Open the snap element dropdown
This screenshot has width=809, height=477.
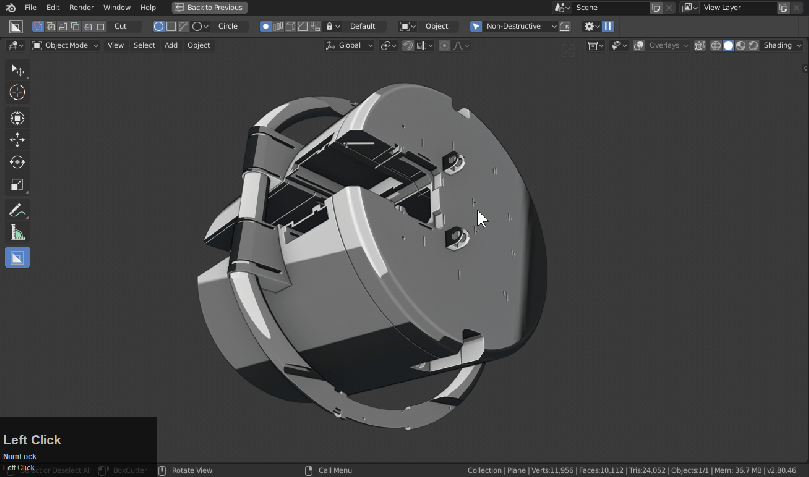pyautogui.click(x=424, y=45)
